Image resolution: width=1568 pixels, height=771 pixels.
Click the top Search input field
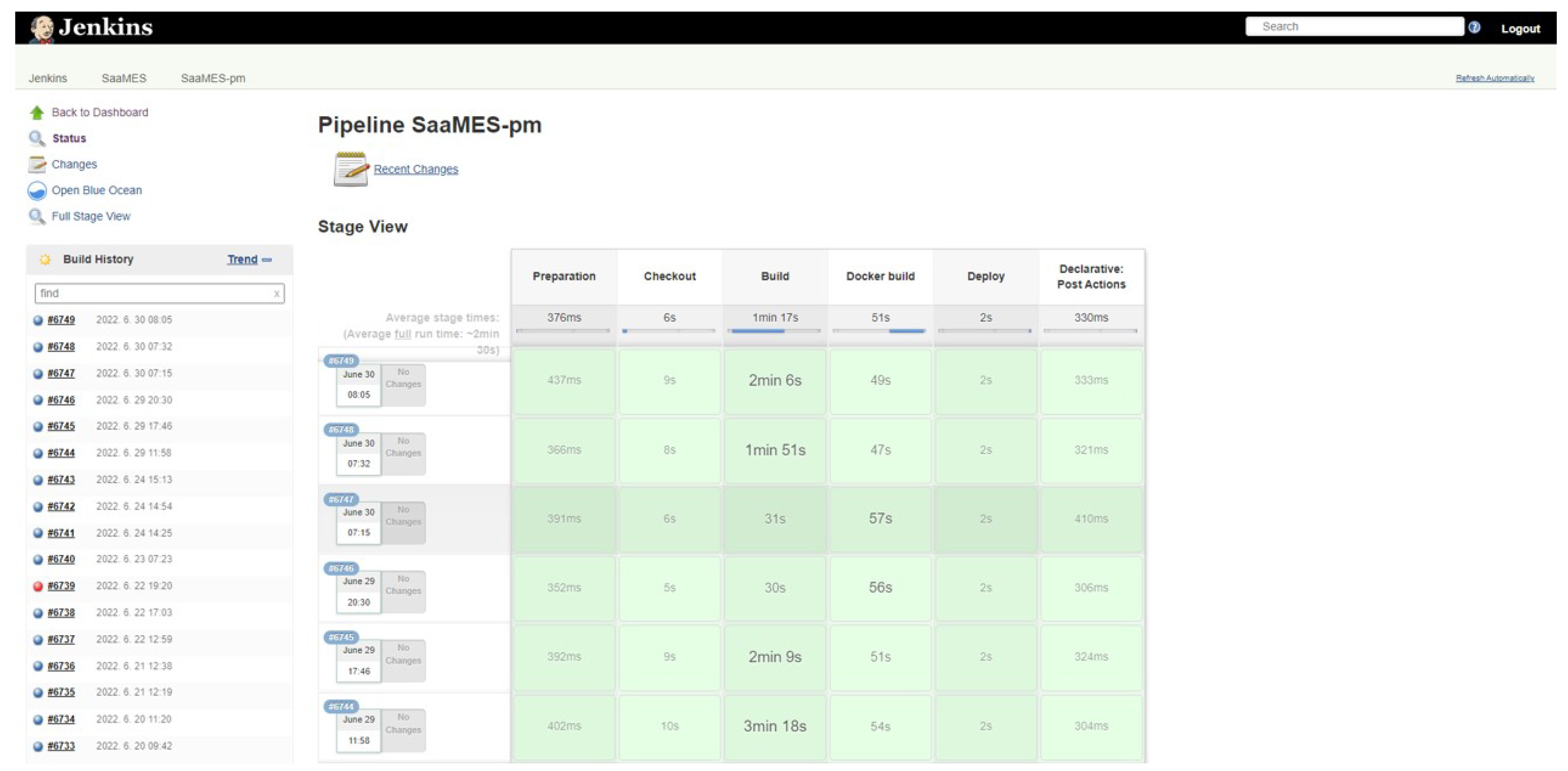click(x=1354, y=27)
